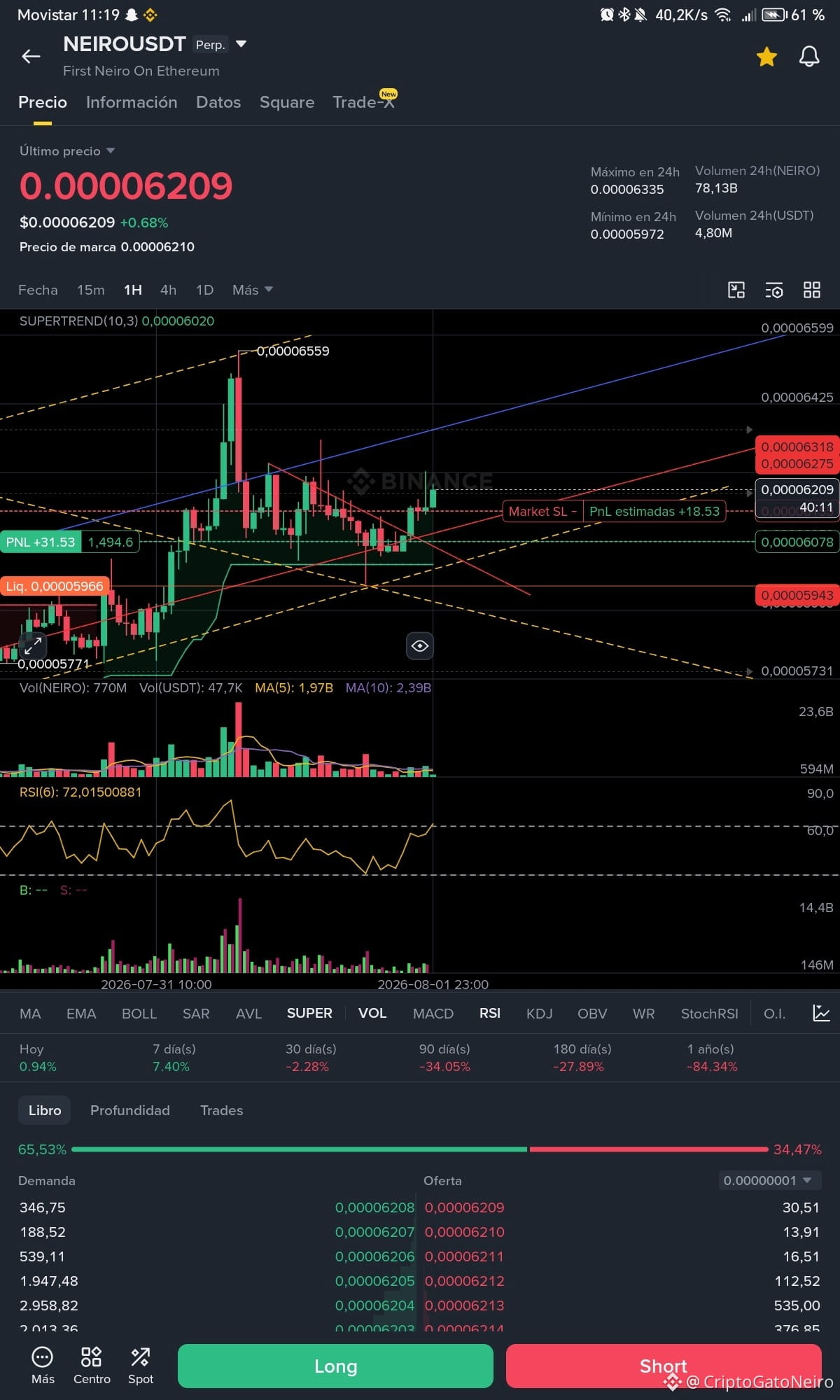Toggle chart drawings visibility eye icon
This screenshot has height=1400, width=840.
pyautogui.click(x=420, y=645)
